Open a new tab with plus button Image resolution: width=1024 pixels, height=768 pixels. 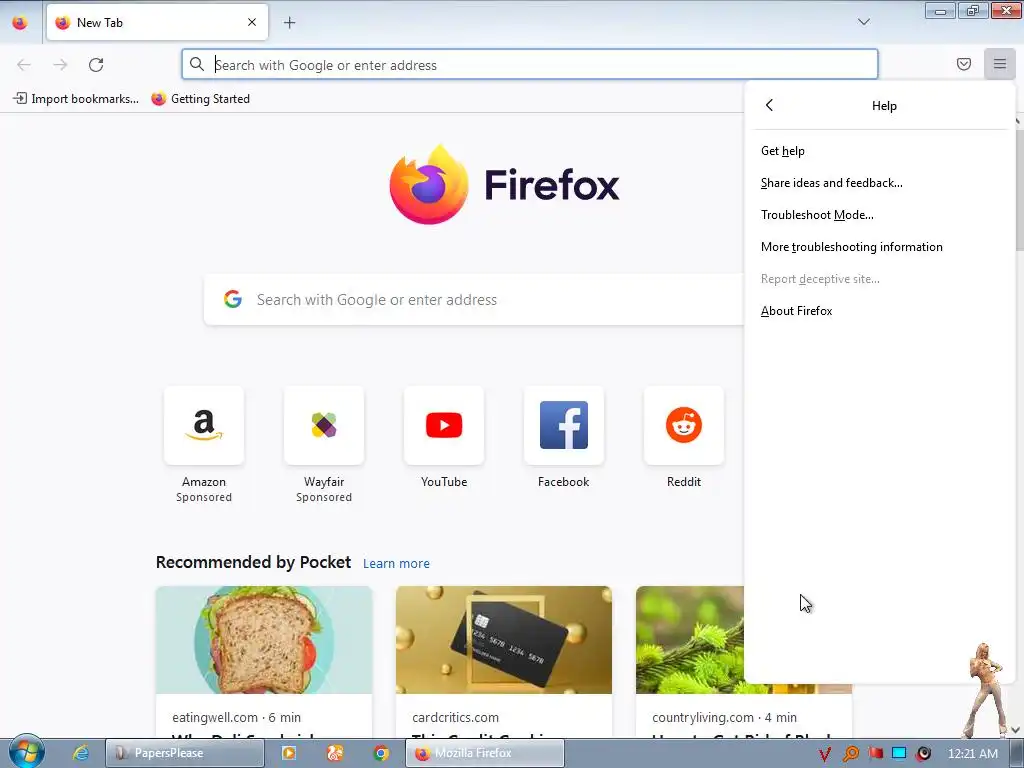click(289, 23)
